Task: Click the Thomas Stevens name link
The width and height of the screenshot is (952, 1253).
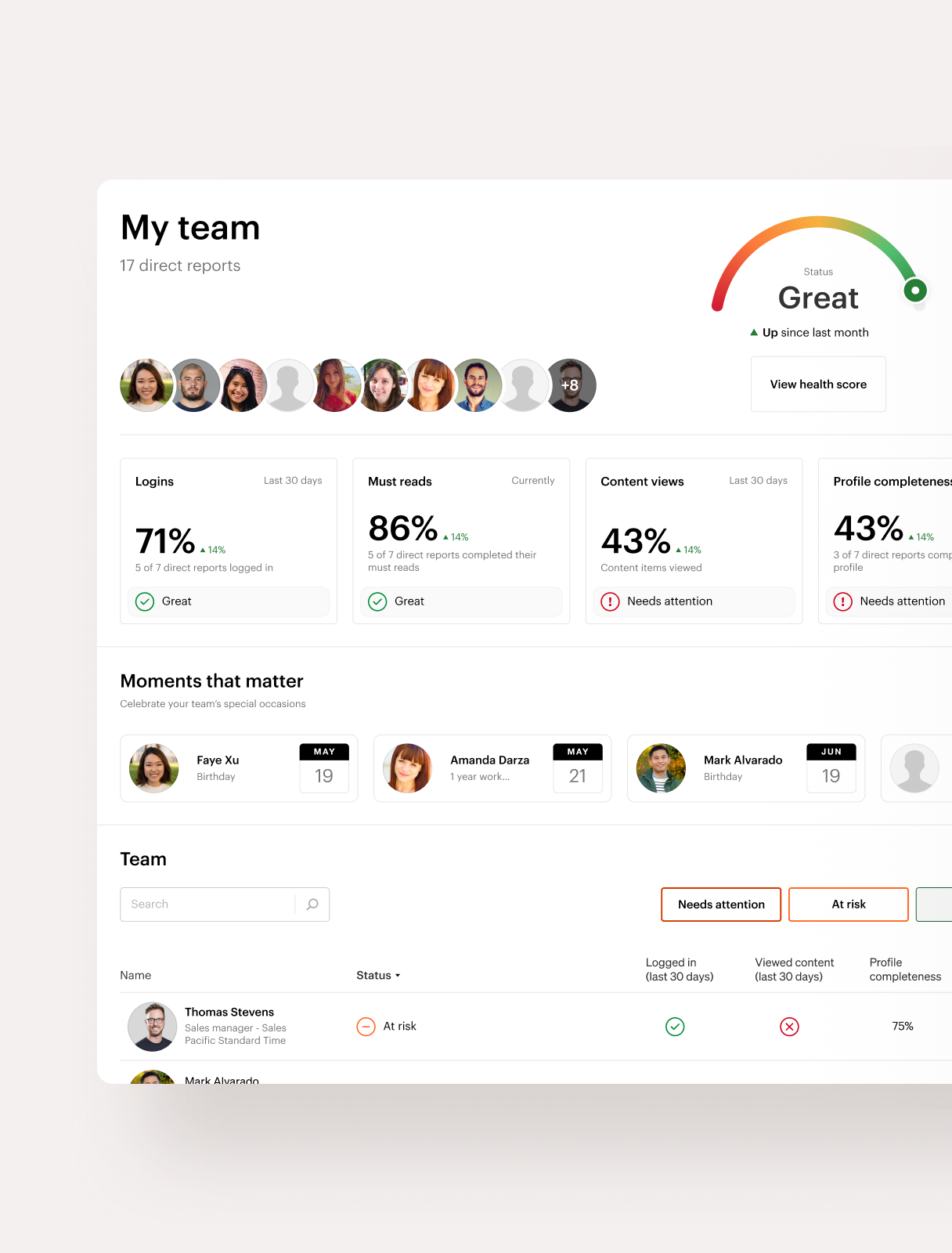Action: (229, 1013)
